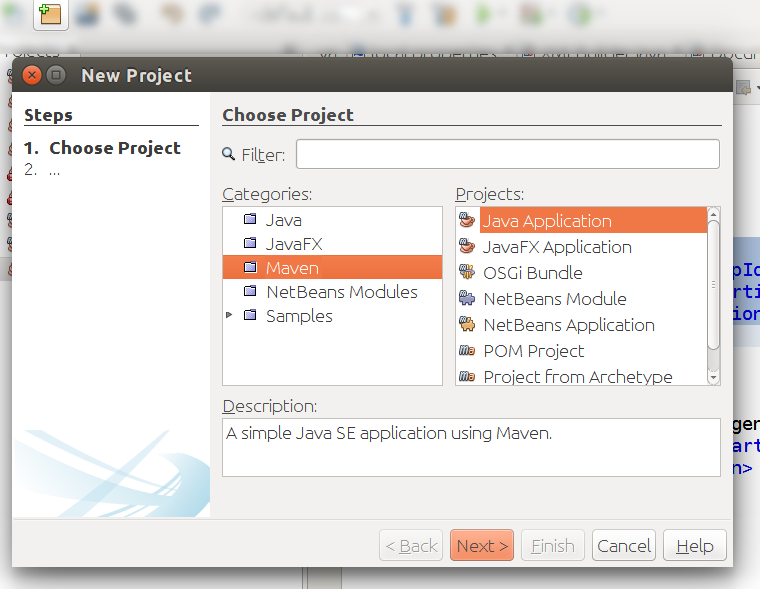The height and width of the screenshot is (589, 760).
Task: Select the NetBeans Modules category
Action: coord(341,292)
